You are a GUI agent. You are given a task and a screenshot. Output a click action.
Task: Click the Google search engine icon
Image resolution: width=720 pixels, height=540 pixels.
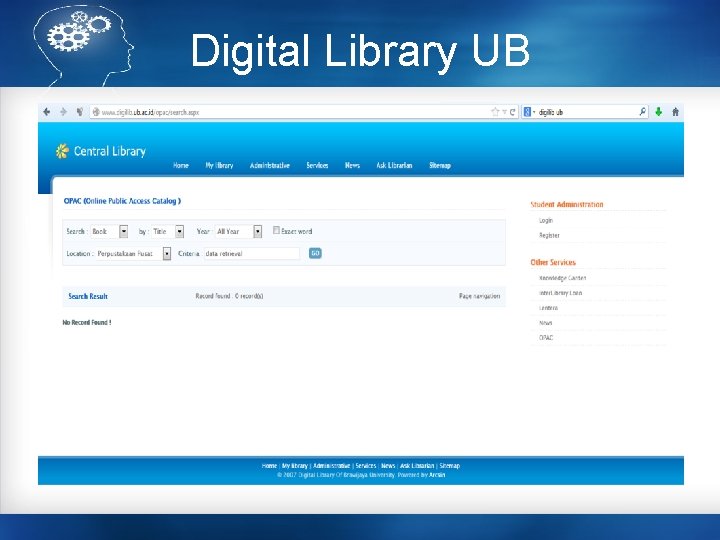point(528,112)
